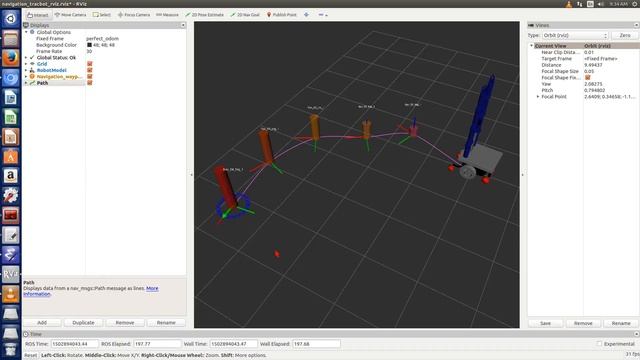
Task: Open Amazon launcher icon
Action: [11, 176]
